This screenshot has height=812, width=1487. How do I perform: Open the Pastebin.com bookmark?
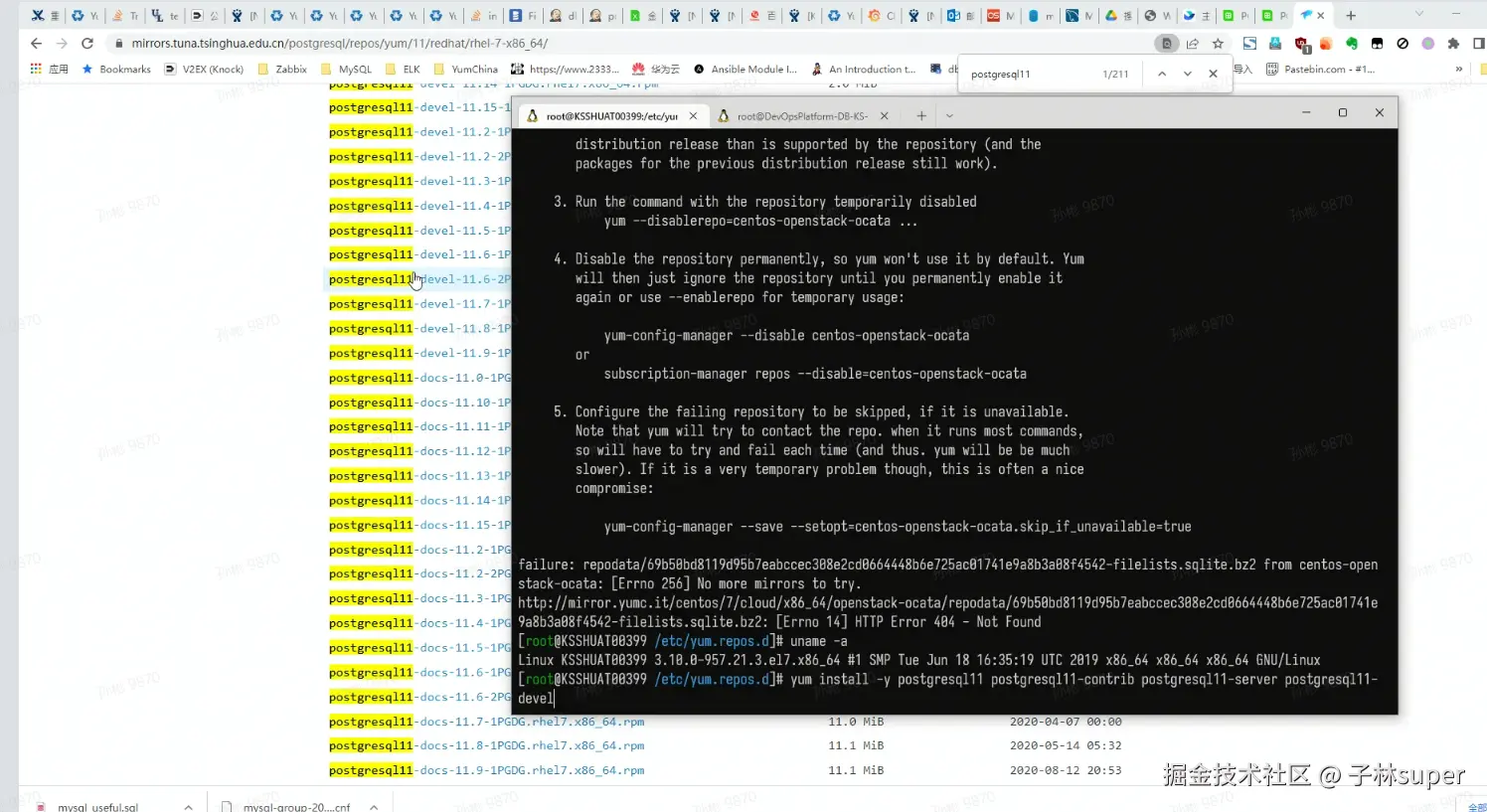pyautogui.click(x=1320, y=70)
